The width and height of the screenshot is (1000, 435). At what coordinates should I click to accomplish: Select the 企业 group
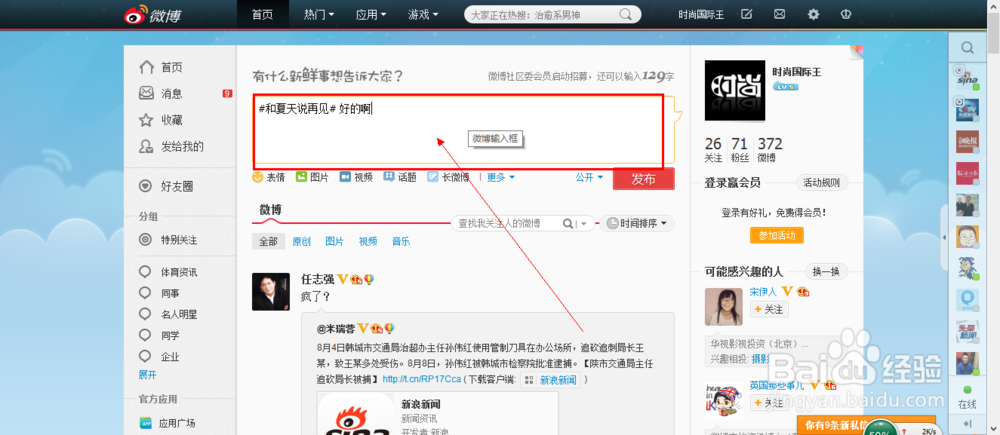click(x=159, y=357)
